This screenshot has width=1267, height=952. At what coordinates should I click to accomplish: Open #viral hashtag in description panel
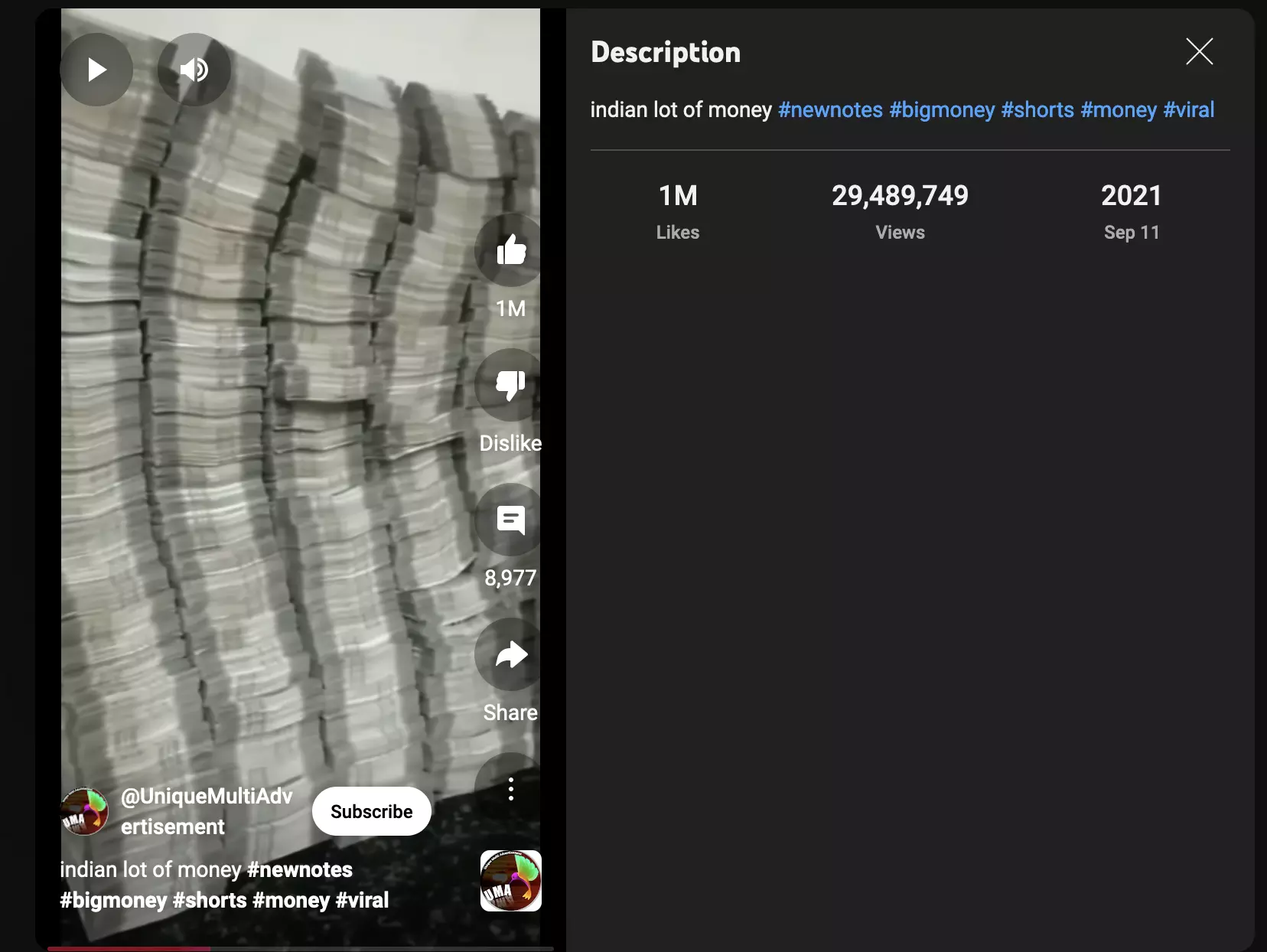pos(1188,109)
